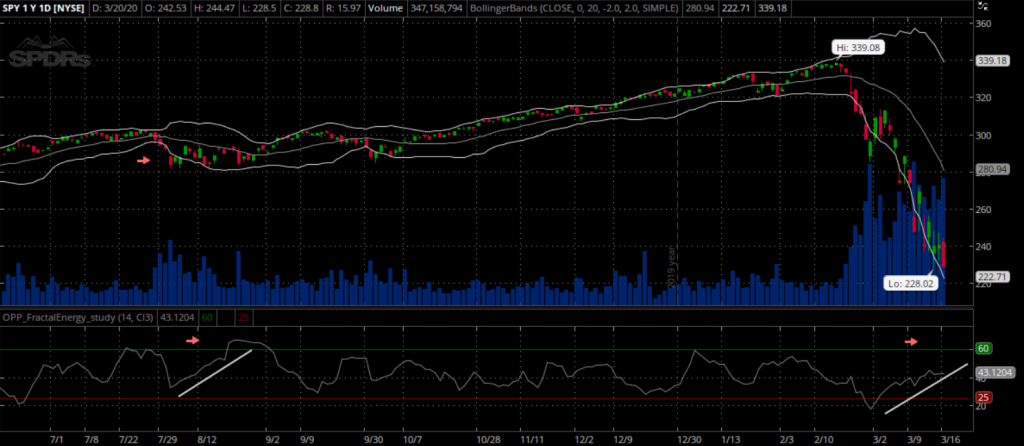Open the BollingerBands study label
Image resolution: width=1024 pixels, height=446 pixels.
574,9
